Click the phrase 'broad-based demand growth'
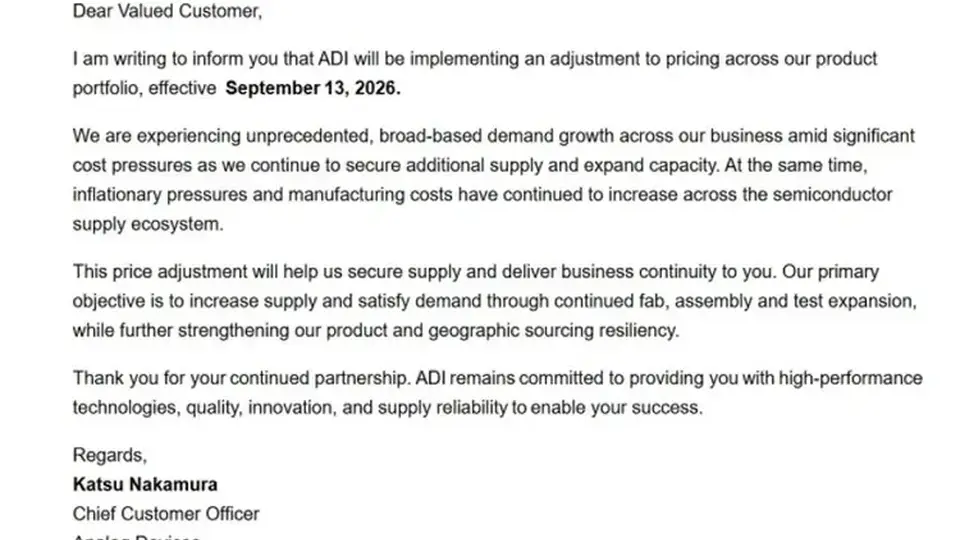The height and width of the screenshot is (540, 960). [497, 136]
